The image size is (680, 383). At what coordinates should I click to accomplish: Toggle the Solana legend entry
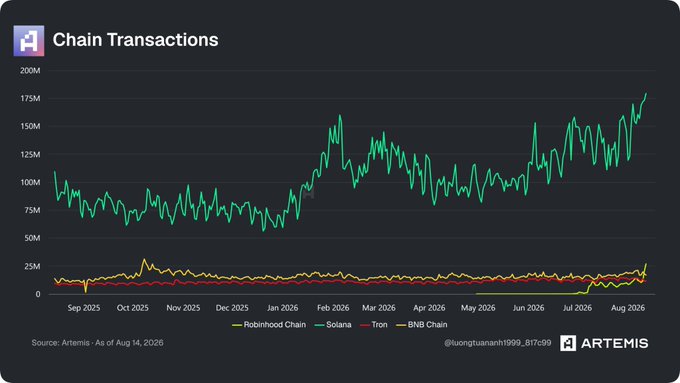(x=333, y=324)
